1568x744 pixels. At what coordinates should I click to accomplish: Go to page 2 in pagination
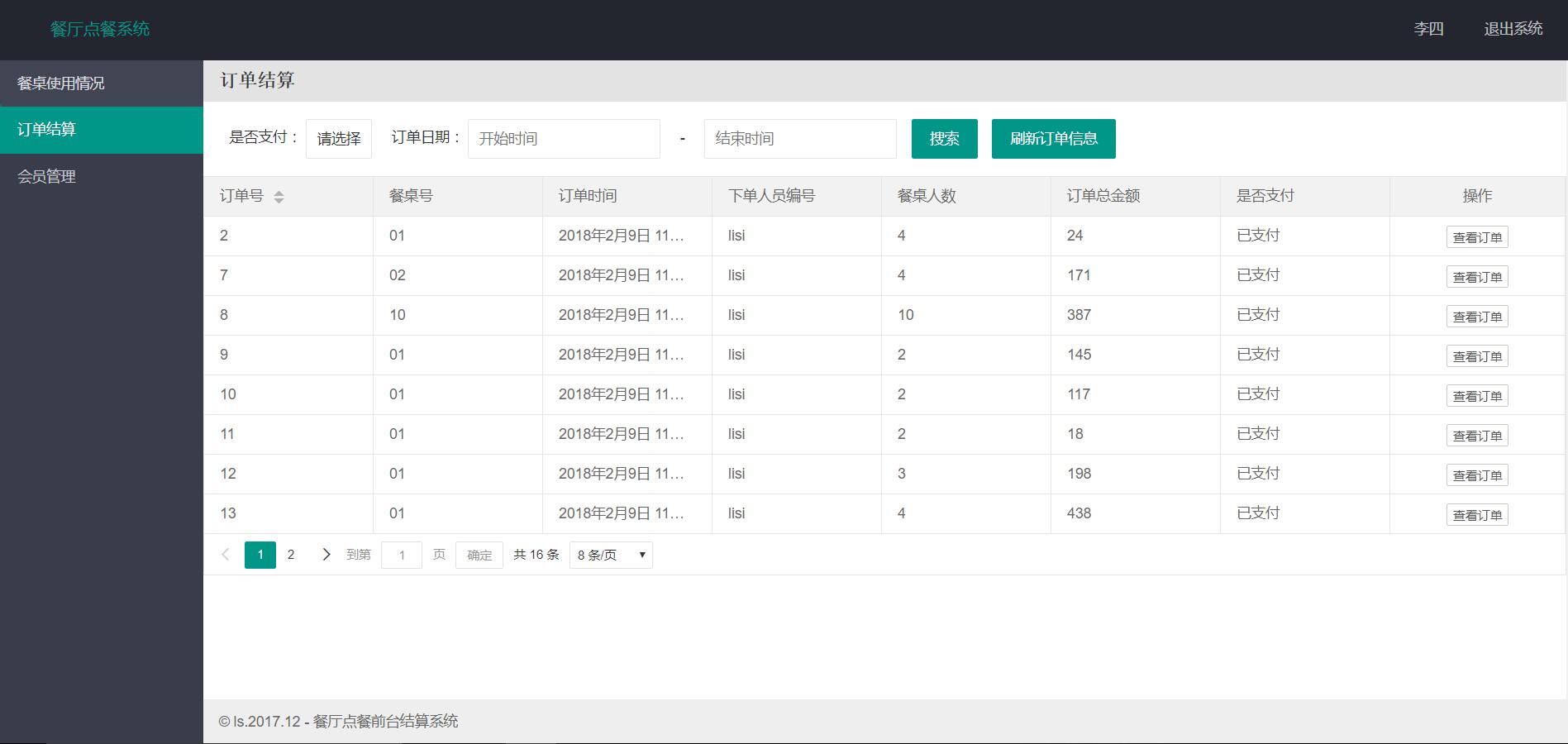(x=291, y=555)
